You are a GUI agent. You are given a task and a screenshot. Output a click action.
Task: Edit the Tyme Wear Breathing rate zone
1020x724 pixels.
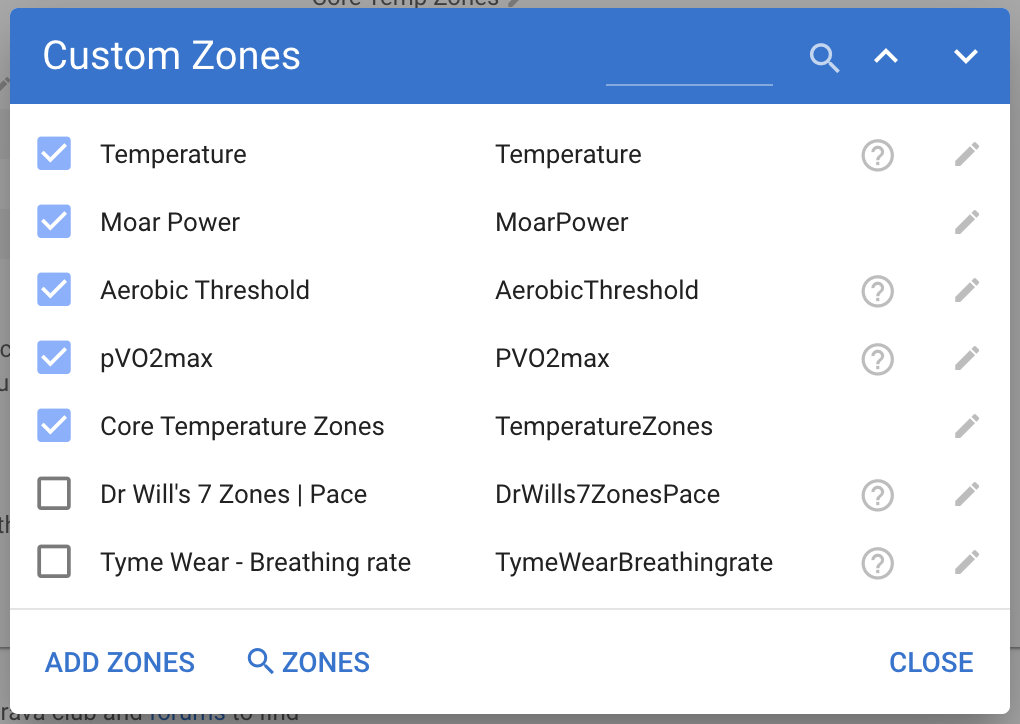tap(966, 562)
